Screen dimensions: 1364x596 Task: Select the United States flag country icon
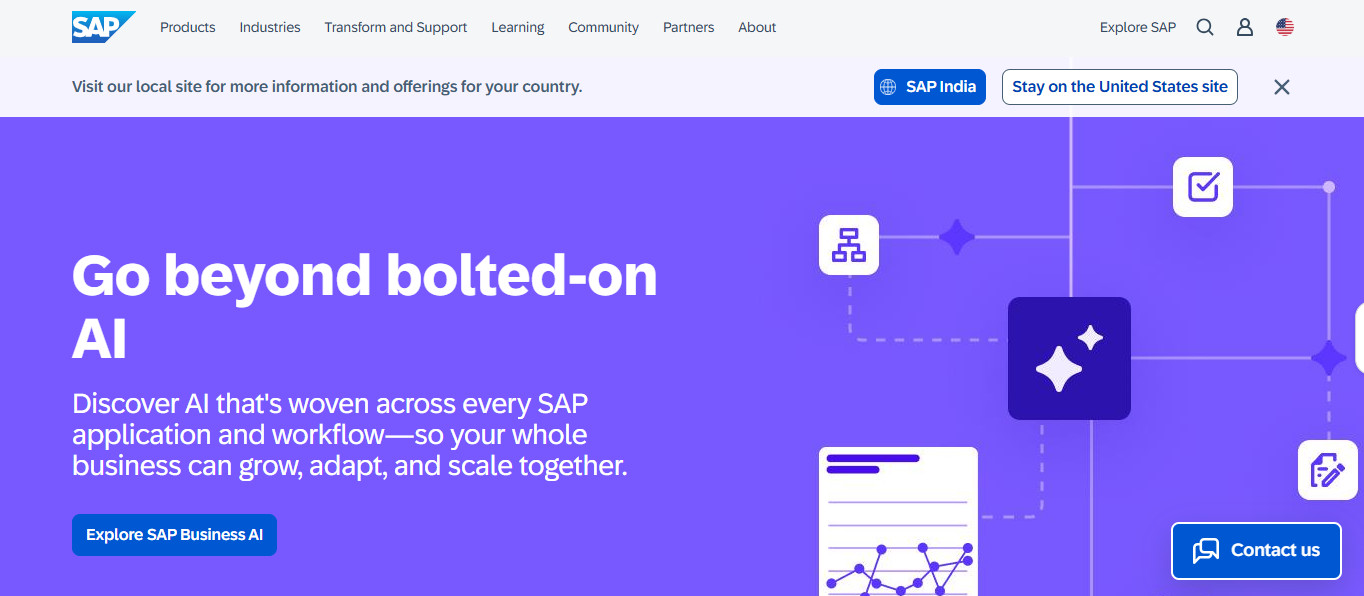coord(1285,28)
